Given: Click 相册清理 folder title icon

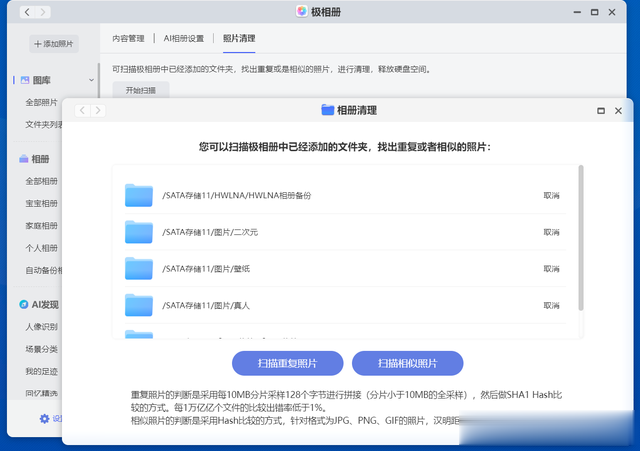Looking at the screenshot, I should point(327,110).
